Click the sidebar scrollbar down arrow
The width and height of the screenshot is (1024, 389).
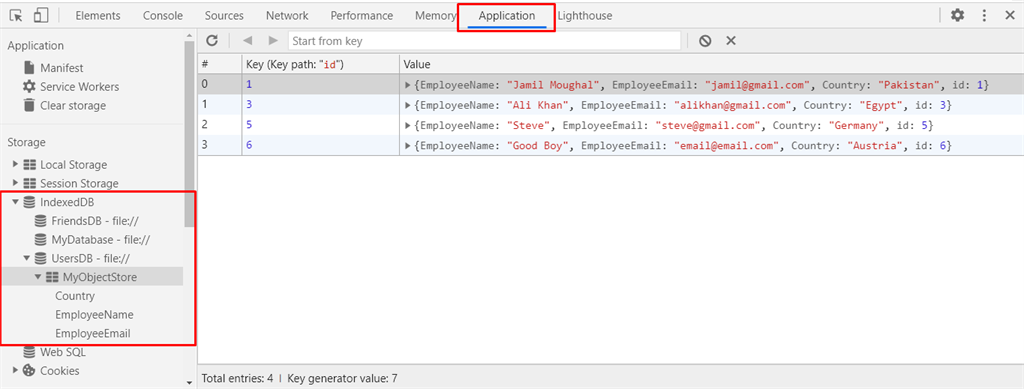coord(189,382)
